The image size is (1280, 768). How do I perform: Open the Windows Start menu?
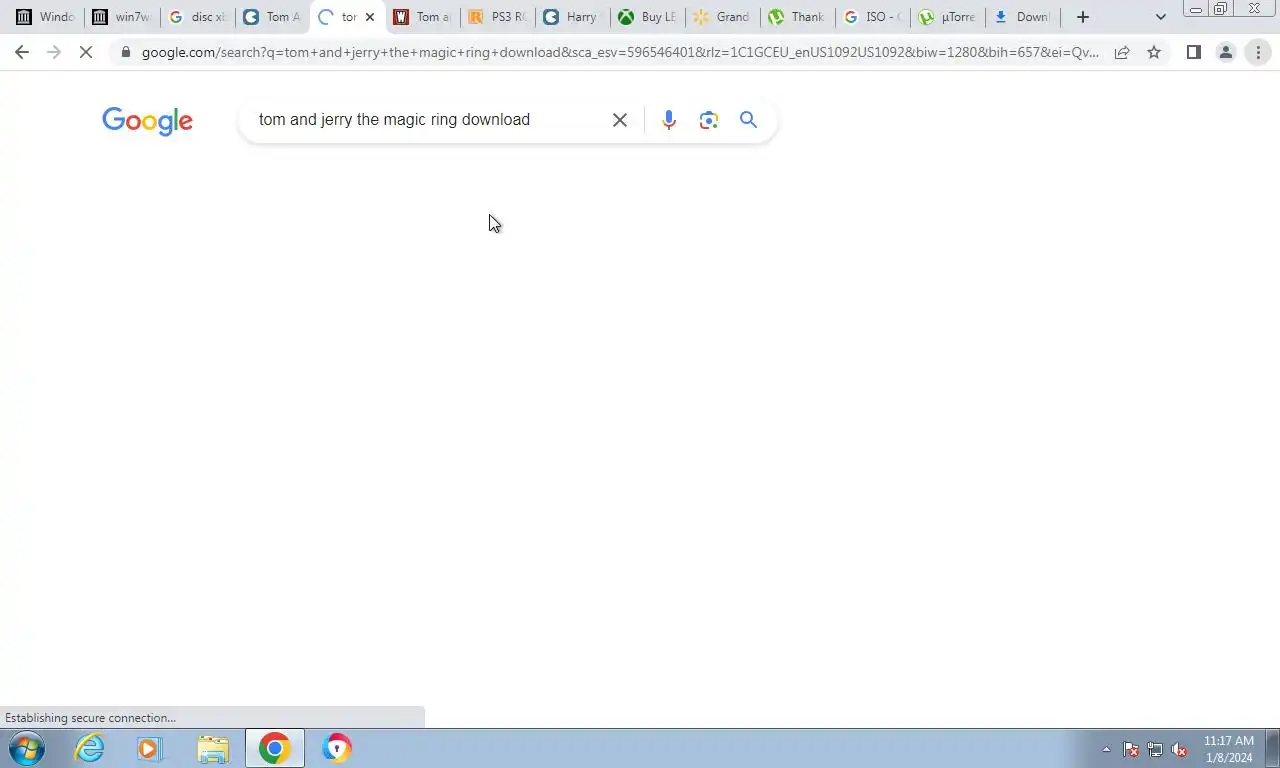coord(27,748)
